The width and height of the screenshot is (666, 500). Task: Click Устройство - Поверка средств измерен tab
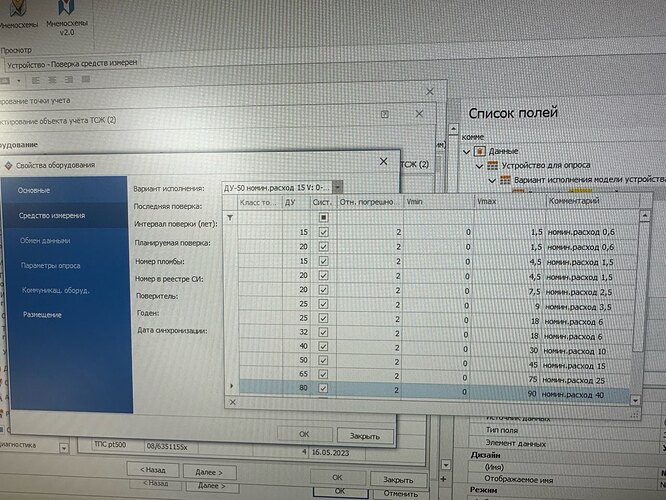pyautogui.click(x=72, y=64)
